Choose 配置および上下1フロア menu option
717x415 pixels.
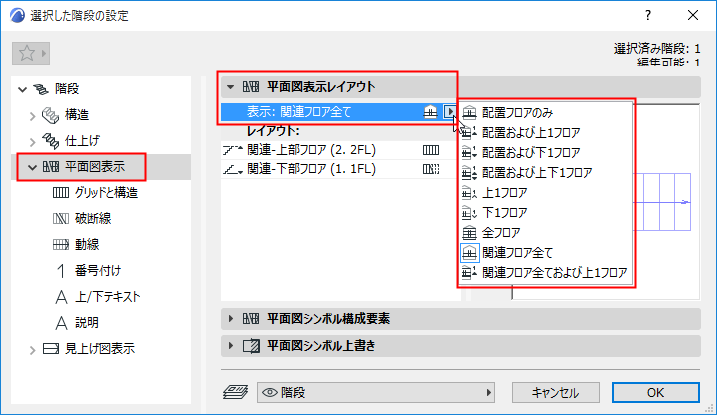tap(546, 173)
